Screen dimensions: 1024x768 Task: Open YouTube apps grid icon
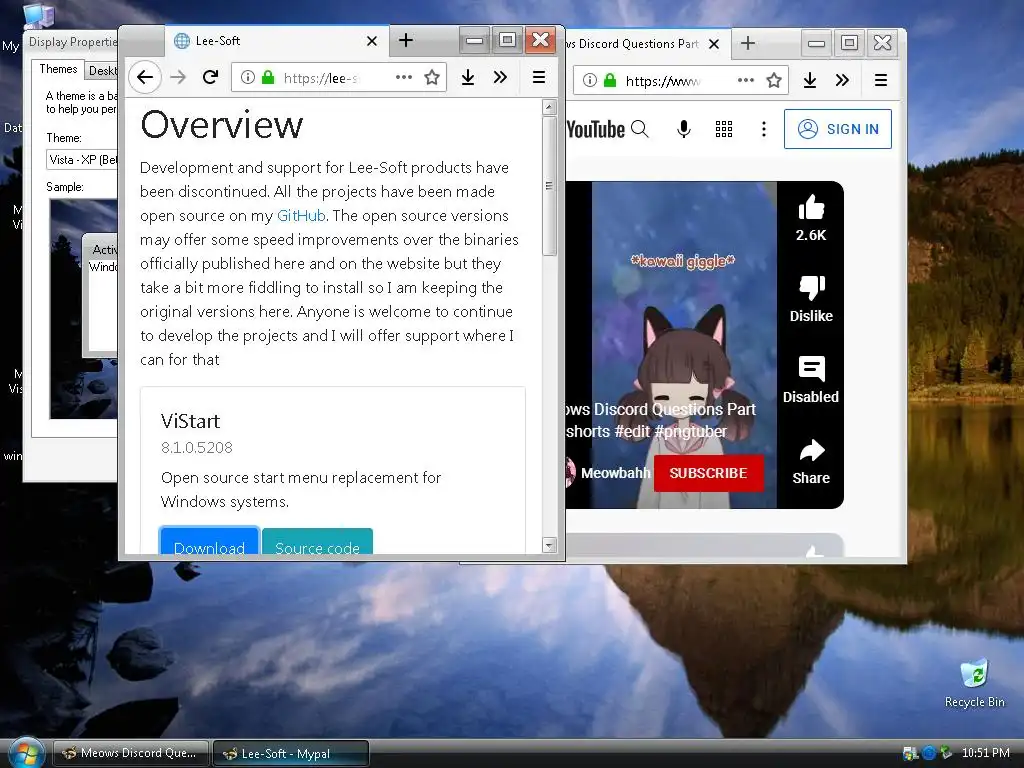(724, 129)
